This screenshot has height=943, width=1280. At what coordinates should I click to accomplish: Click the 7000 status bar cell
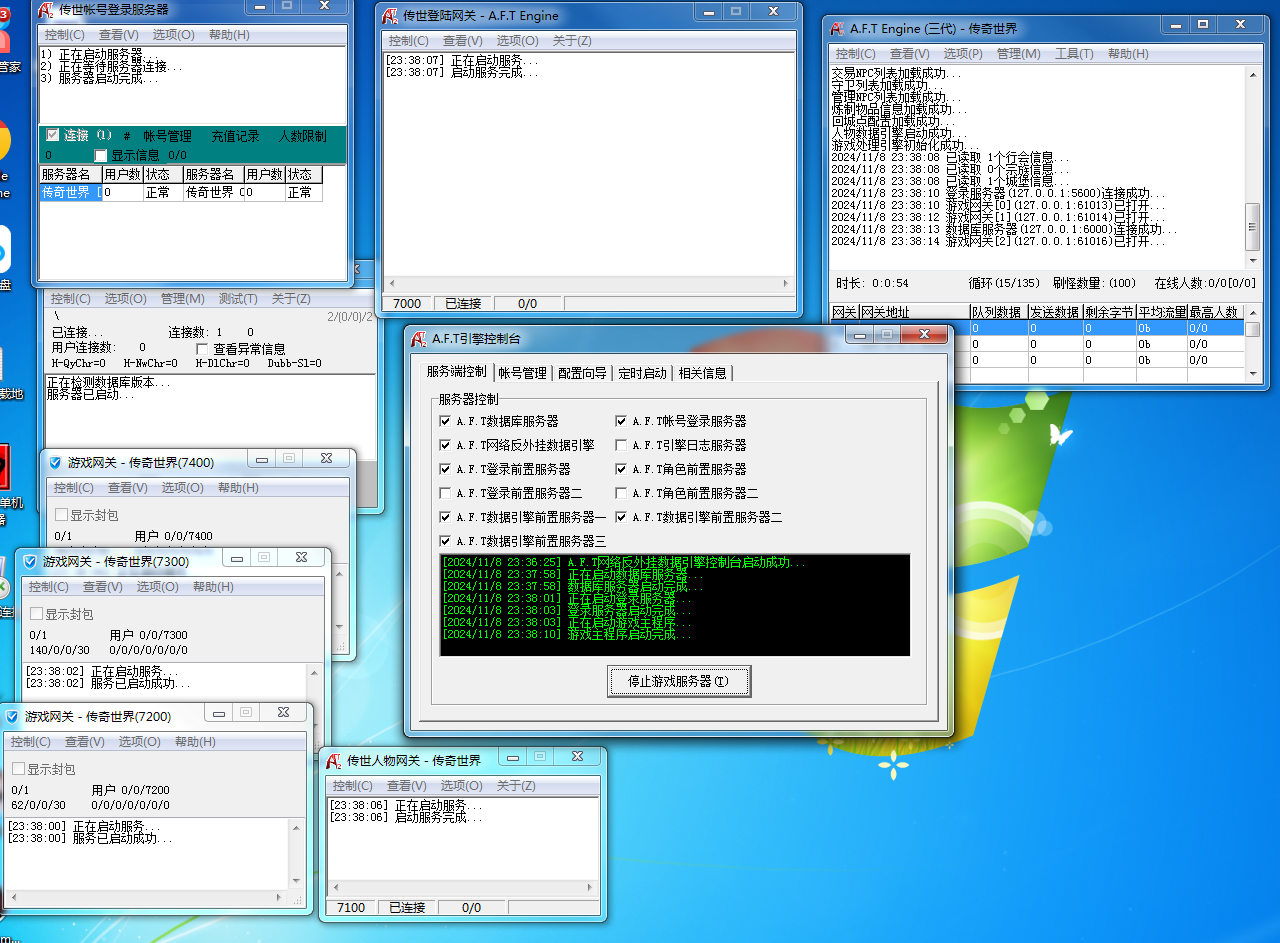(x=407, y=304)
